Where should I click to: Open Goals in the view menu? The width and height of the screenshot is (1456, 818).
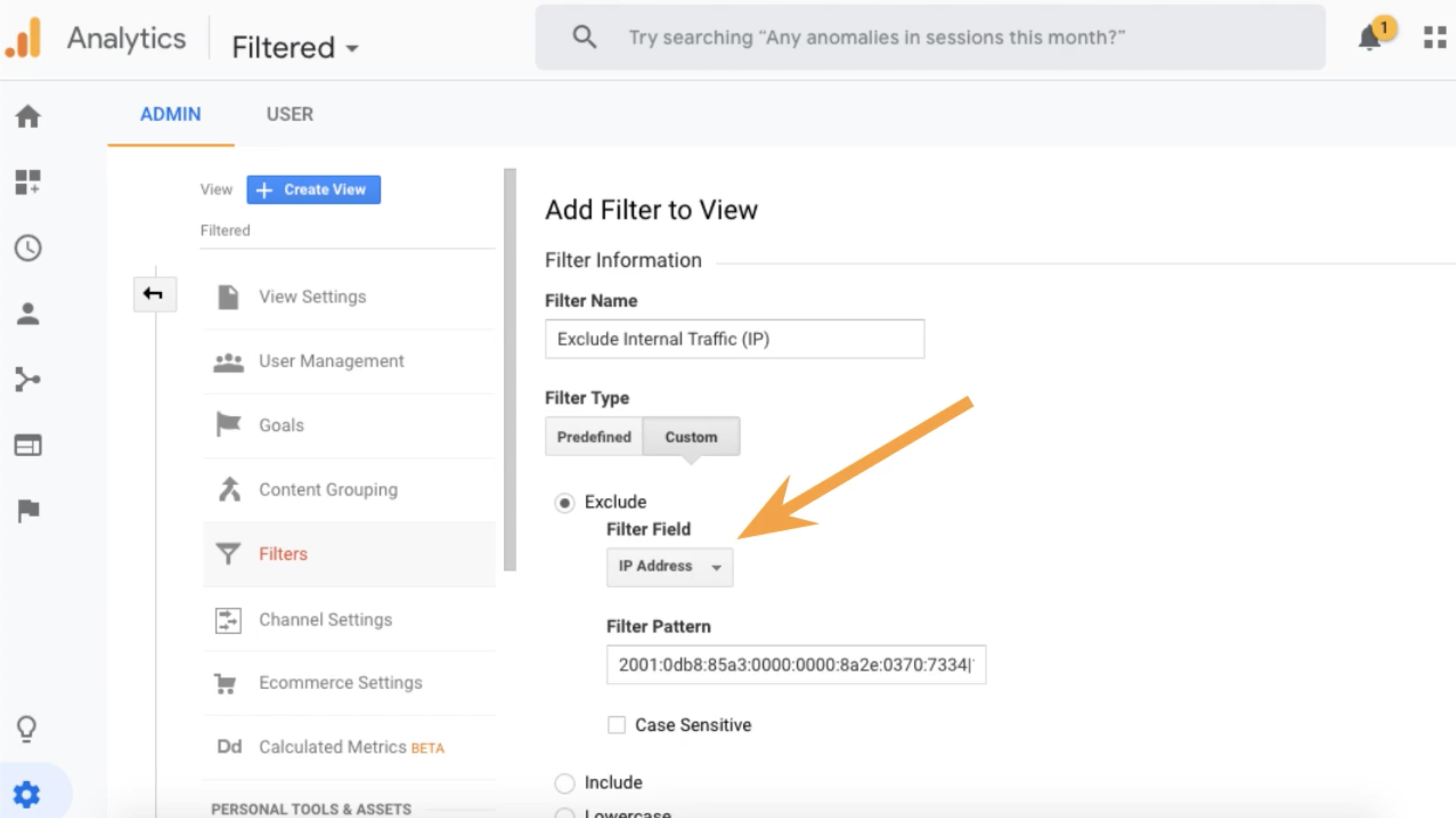pyautogui.click(x=281, y=426)
